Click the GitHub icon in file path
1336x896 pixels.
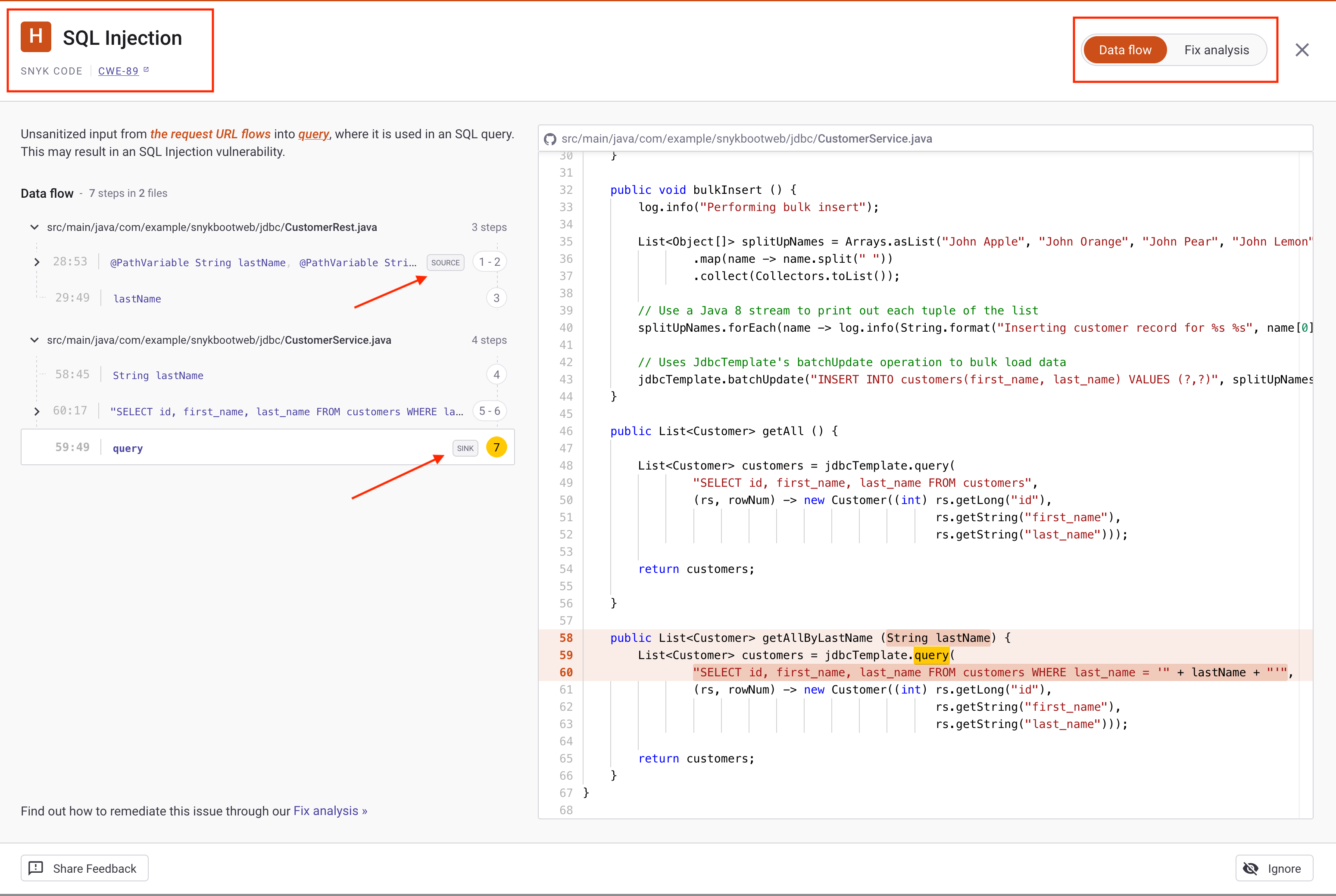[550, 139]
